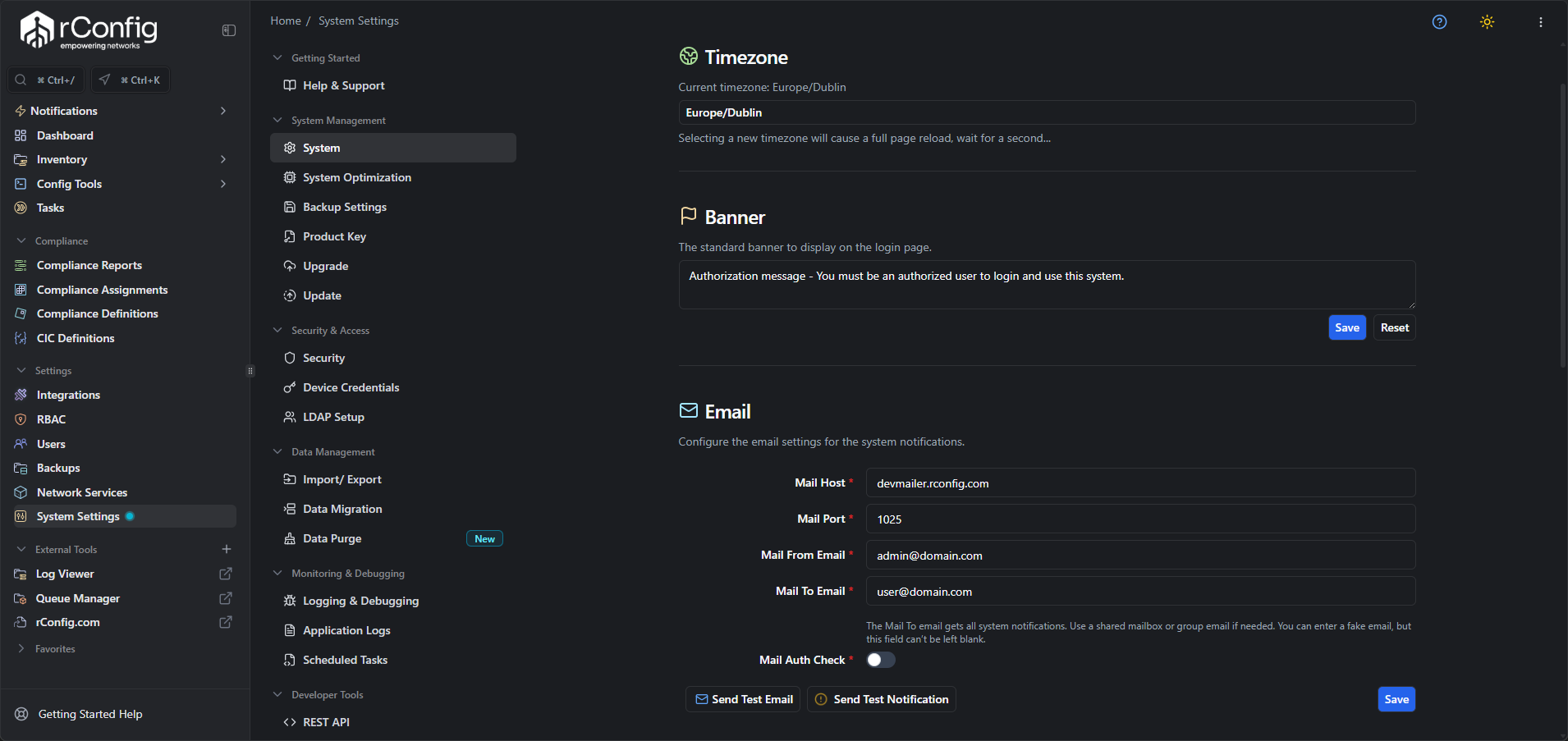Toggle light mode with the sun icon
This screenshot has width=1568, height=741.
(1488, 22)
